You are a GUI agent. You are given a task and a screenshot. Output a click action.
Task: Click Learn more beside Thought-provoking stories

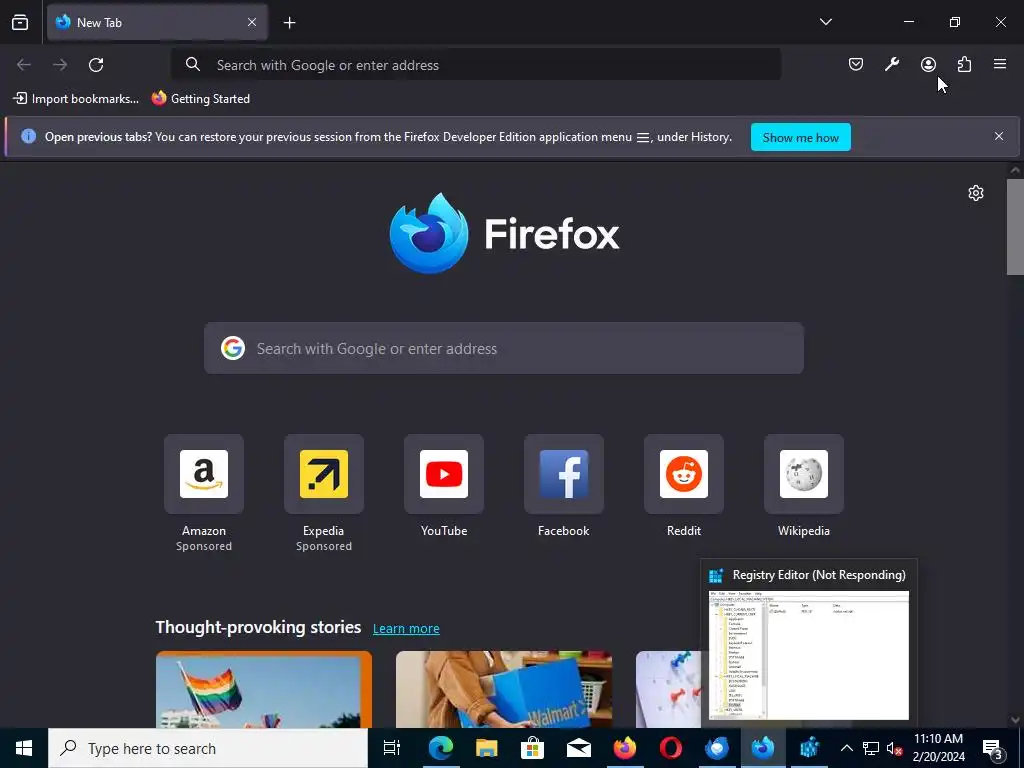[x=406, y=628]
